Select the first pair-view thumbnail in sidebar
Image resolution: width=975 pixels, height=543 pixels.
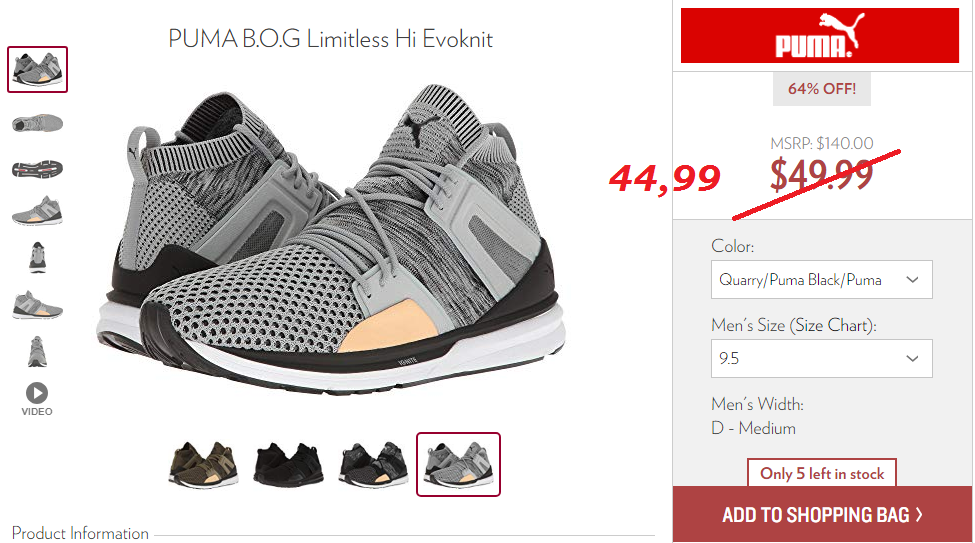(37, 70)
